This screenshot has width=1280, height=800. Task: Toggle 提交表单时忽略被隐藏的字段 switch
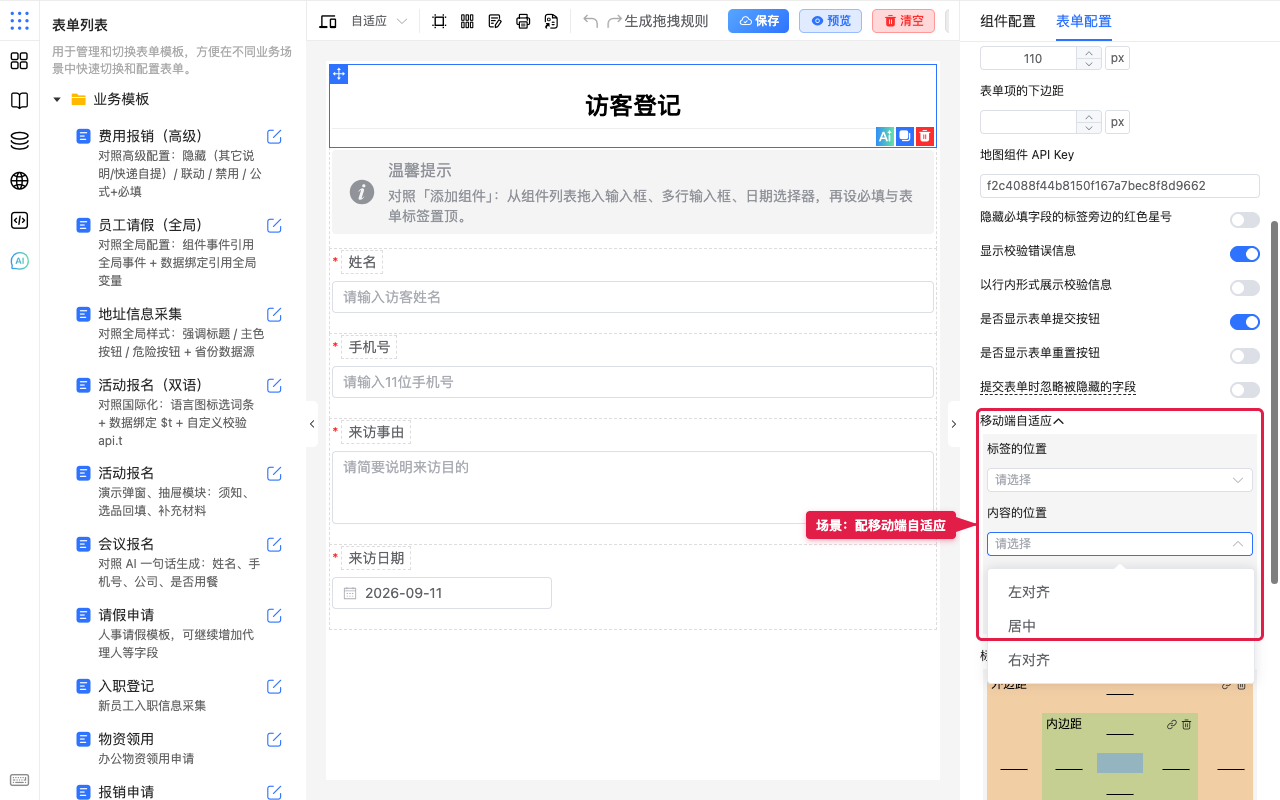click(x=1245, y=390)
